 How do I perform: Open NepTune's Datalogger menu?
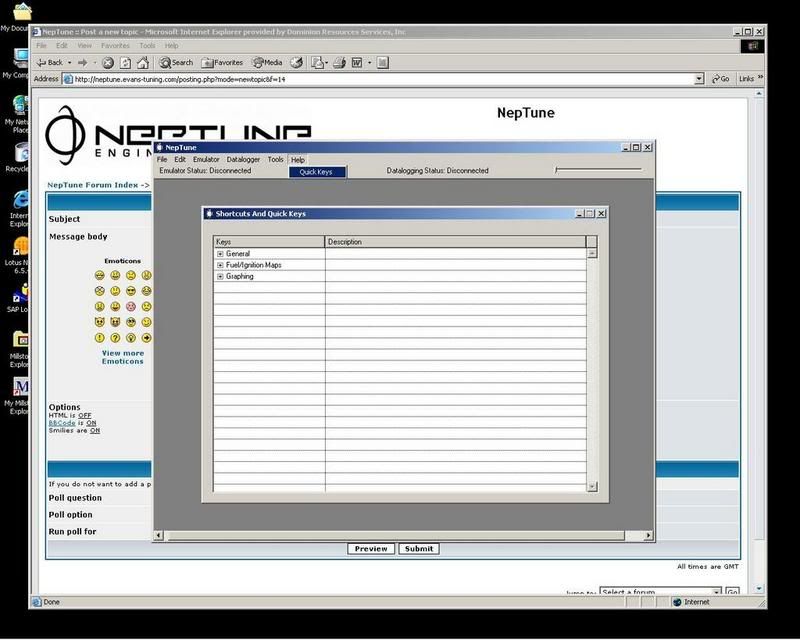pyautogui.click(x=243, y=160)
